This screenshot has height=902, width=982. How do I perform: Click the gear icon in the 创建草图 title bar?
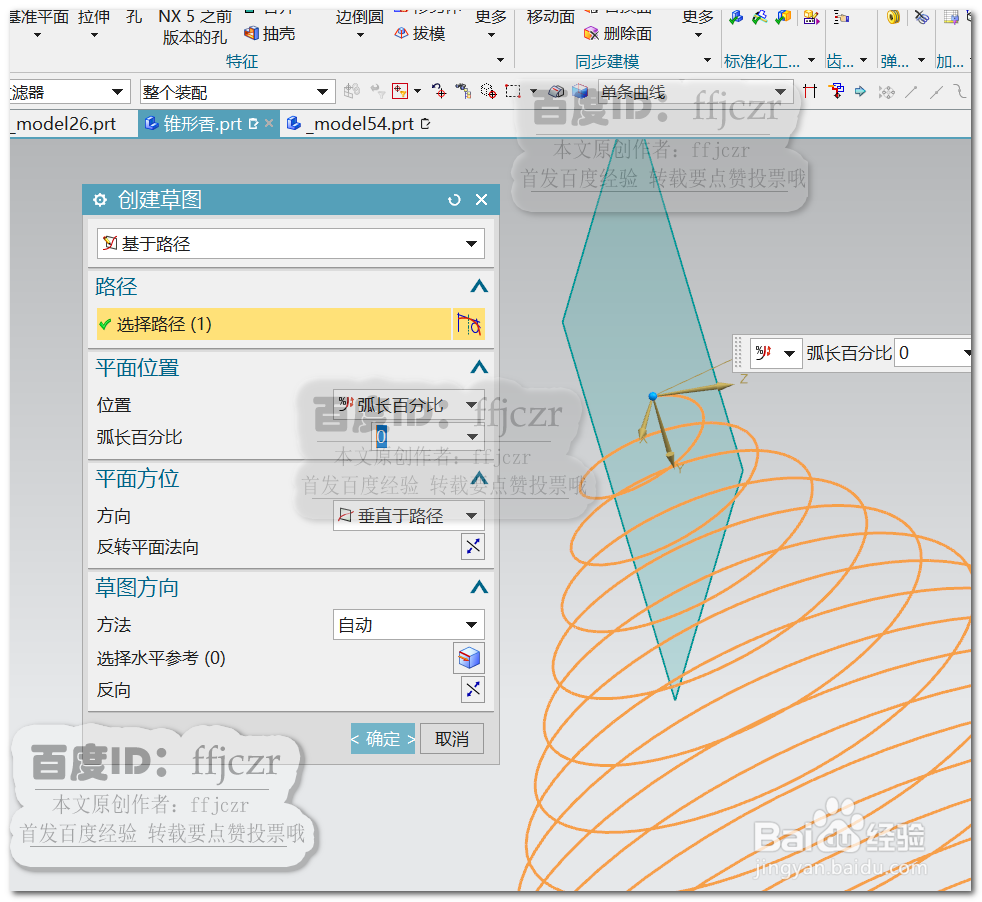[x=100, y=200]
